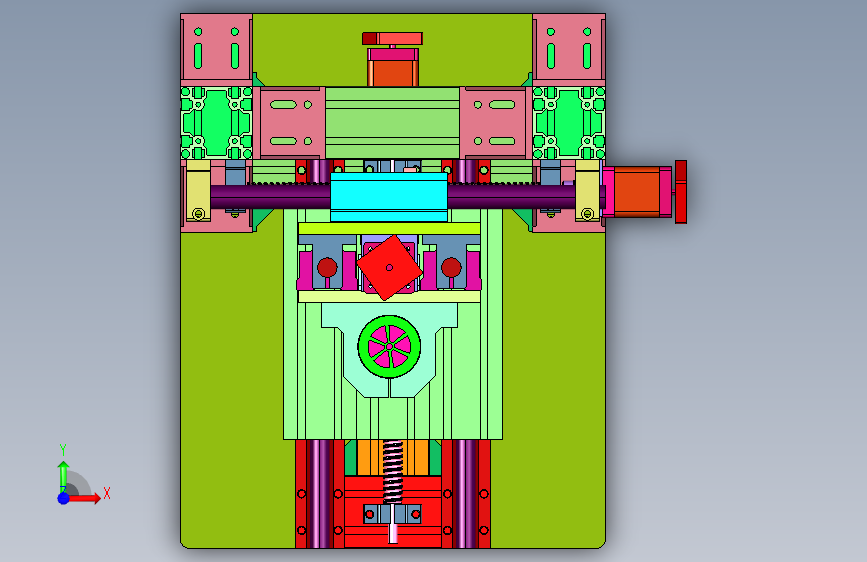Viewport: 867px width, 562px height.
Task: Select the orange stepper motor on the right side
Action: click(x=638, y=191)
